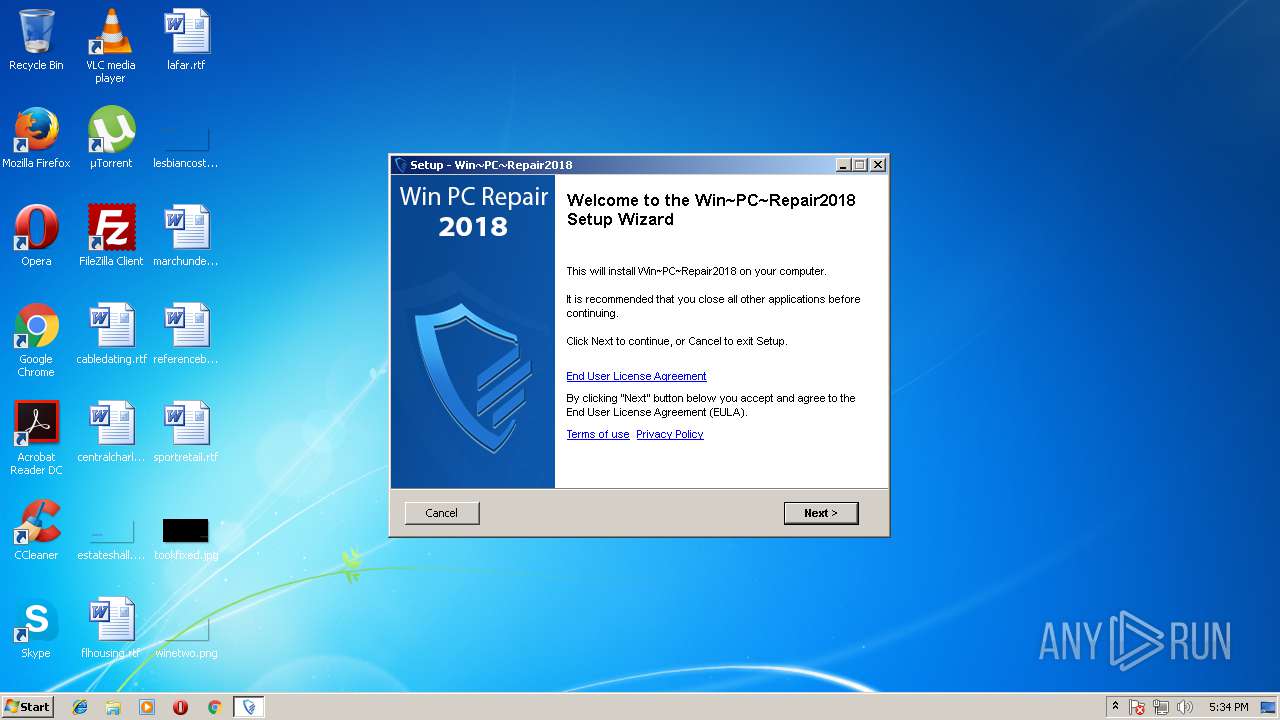The image size is (1280, 720).
Task: Launch Chrome from the taskbar
Action: [214, 707]
